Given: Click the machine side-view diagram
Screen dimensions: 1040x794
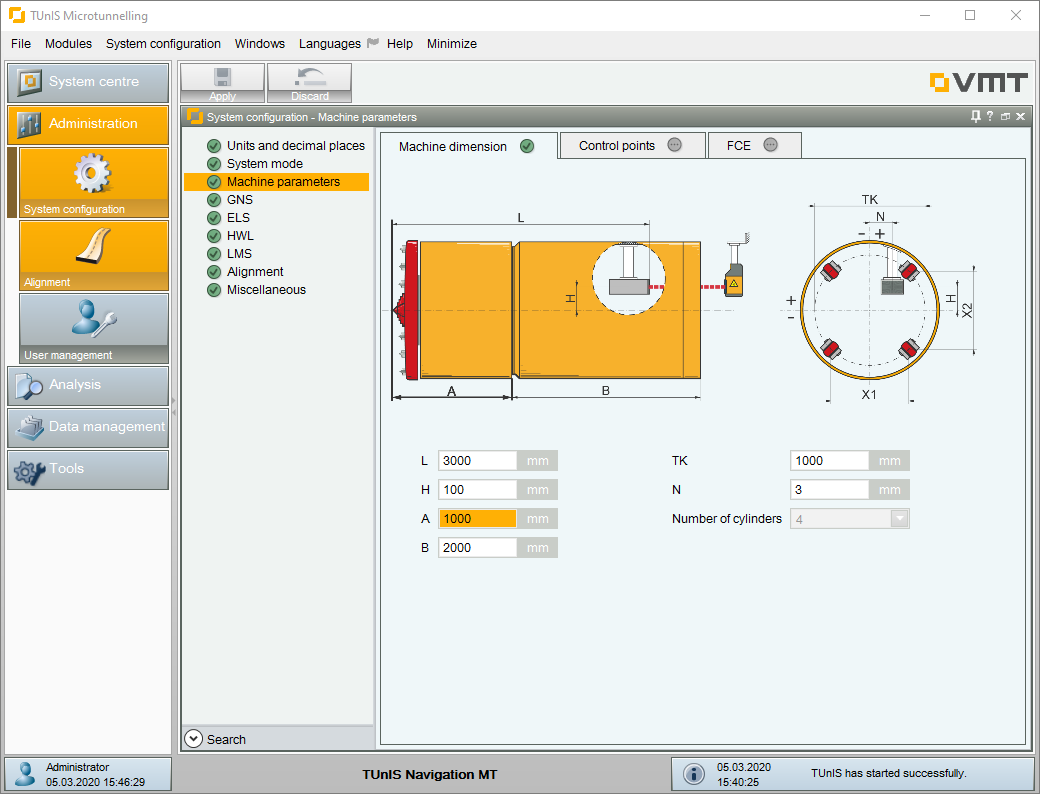Looking at the screenshot, I should click(x=570, y=308).
